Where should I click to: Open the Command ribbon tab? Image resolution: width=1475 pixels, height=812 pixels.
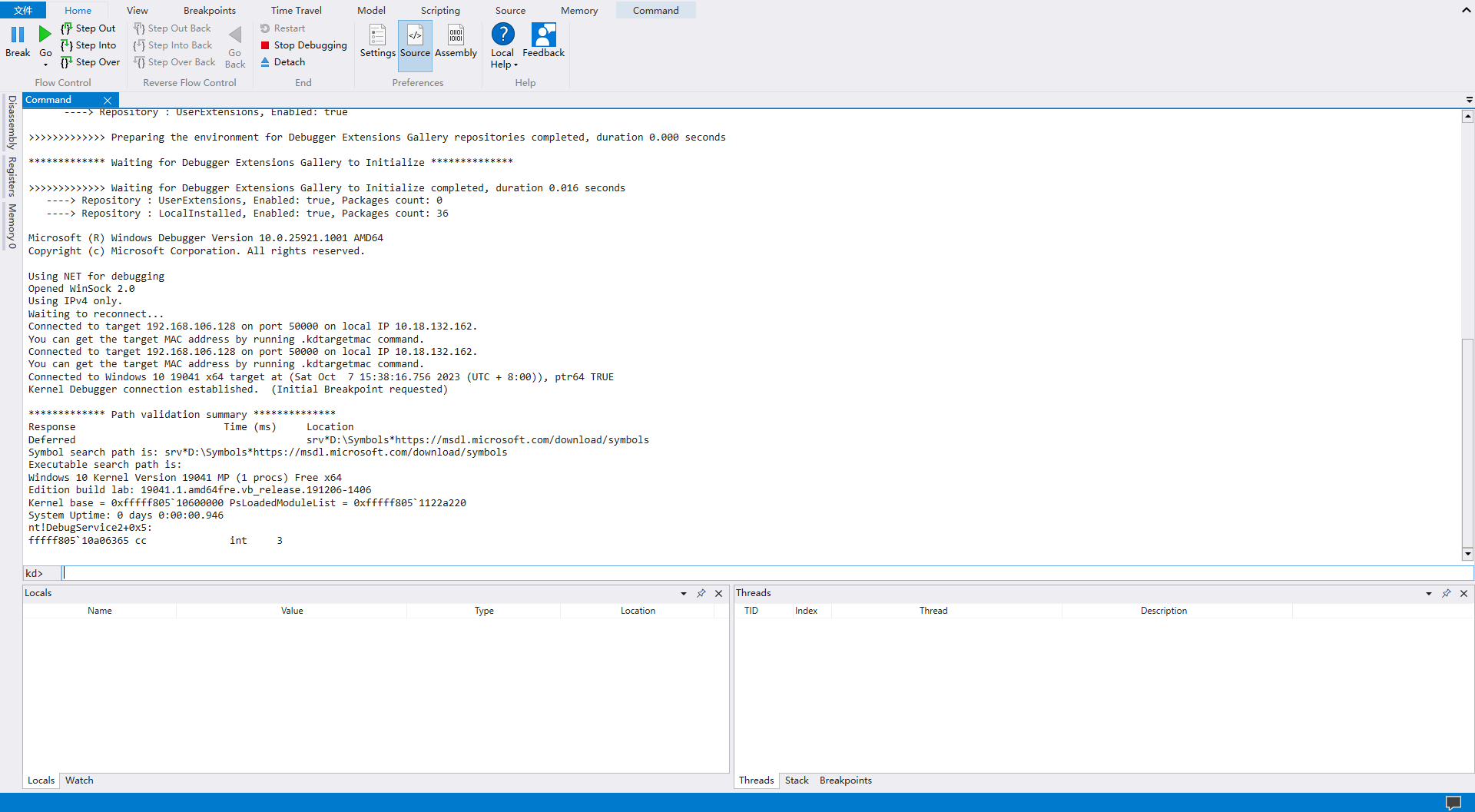(x=655, y=10)
